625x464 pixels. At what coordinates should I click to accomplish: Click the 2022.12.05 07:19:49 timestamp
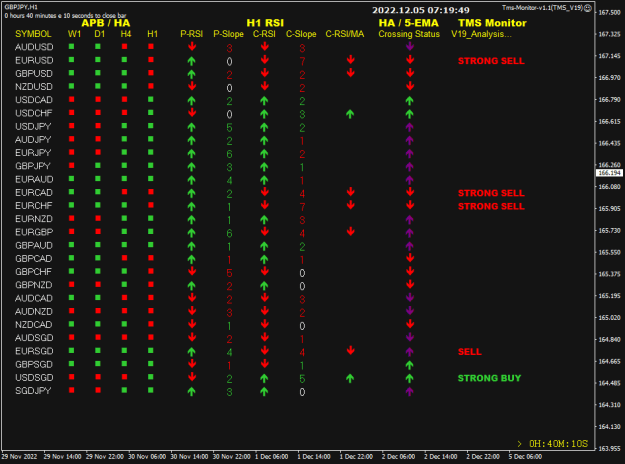(x=421, y=10)
